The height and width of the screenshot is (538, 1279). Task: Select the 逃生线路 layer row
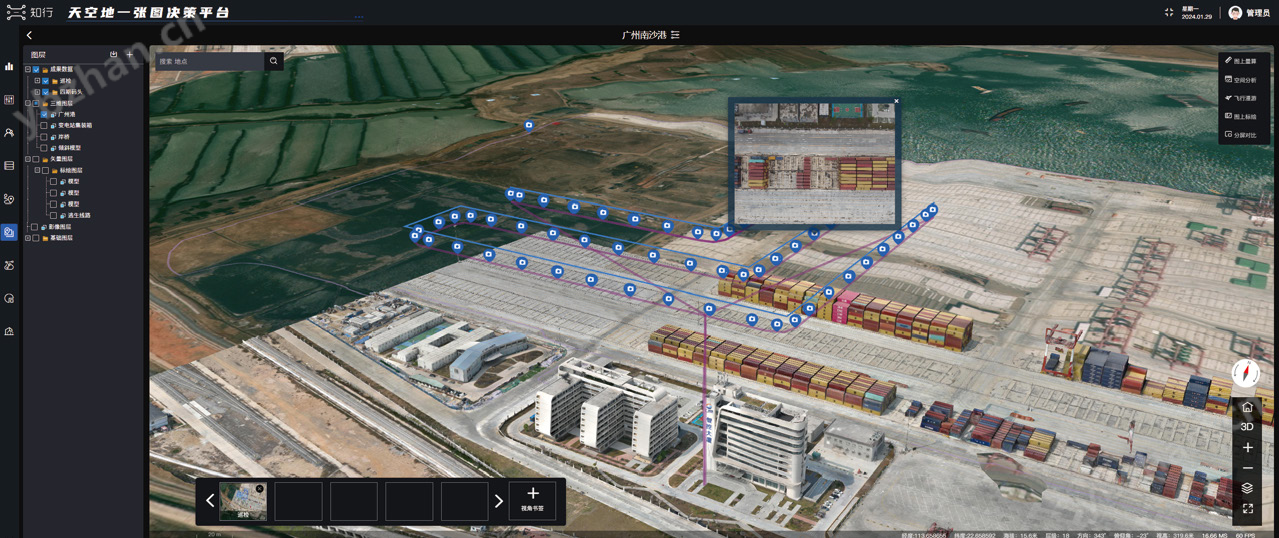[x=79, y=215]
